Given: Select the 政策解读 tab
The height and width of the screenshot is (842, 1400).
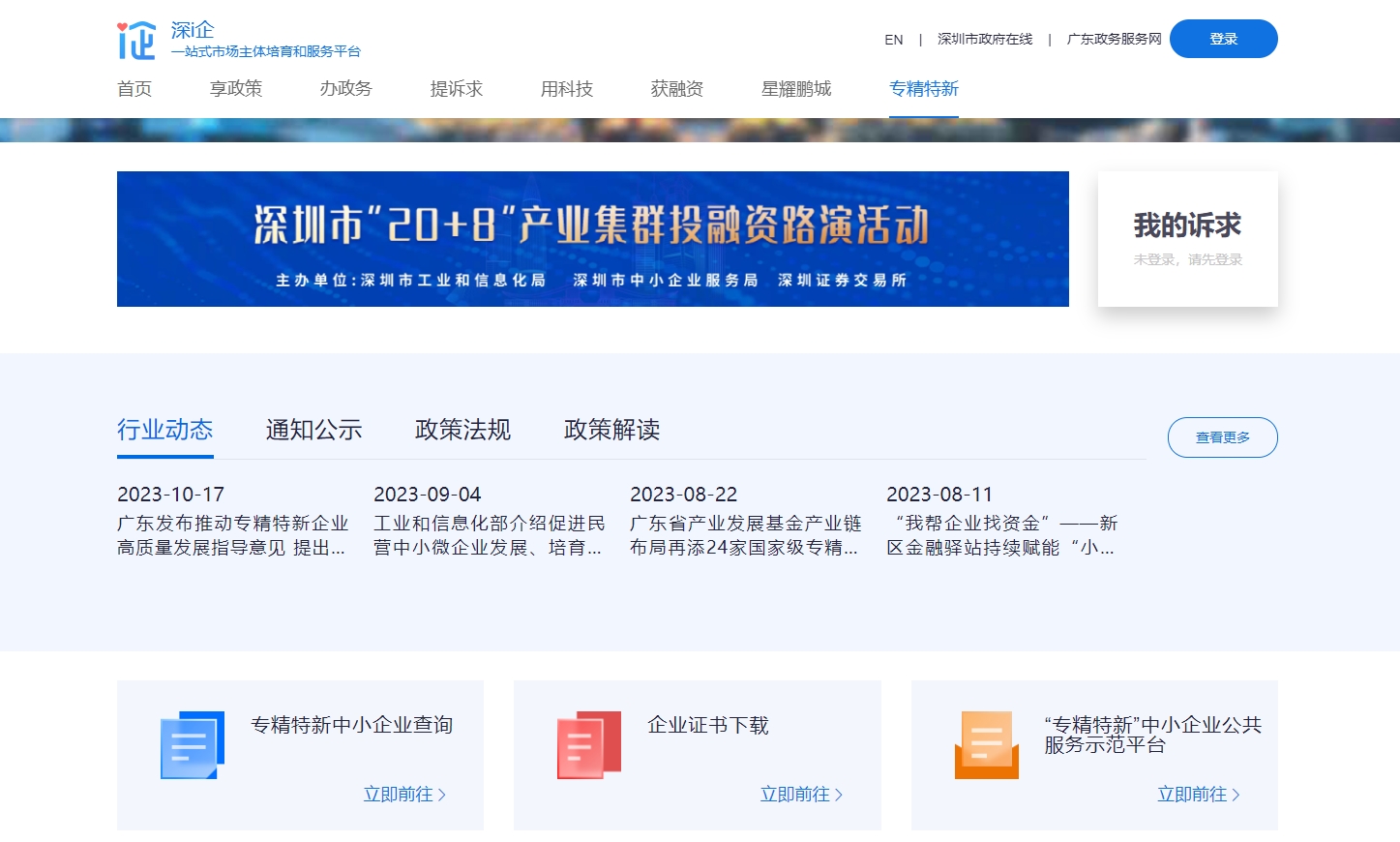Looking at the screenshot, I should pyautogui.click(x=611, y=430).
